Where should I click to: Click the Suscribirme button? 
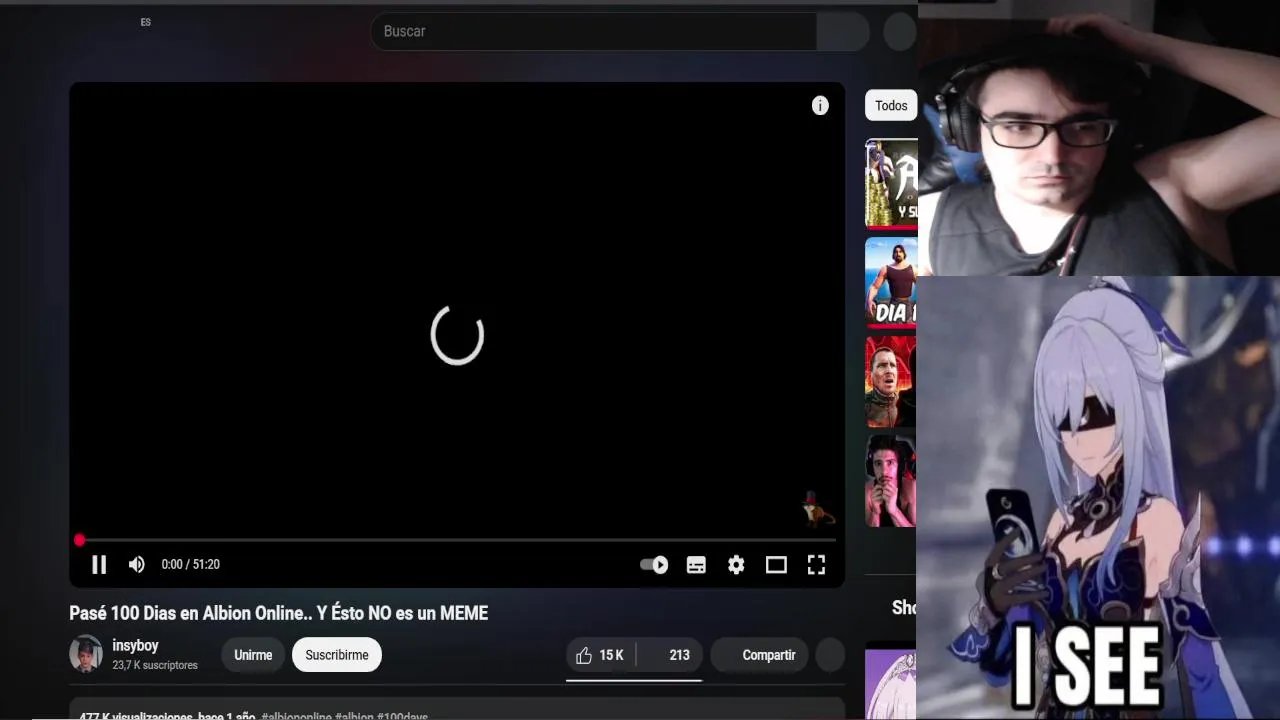[337, 655]
